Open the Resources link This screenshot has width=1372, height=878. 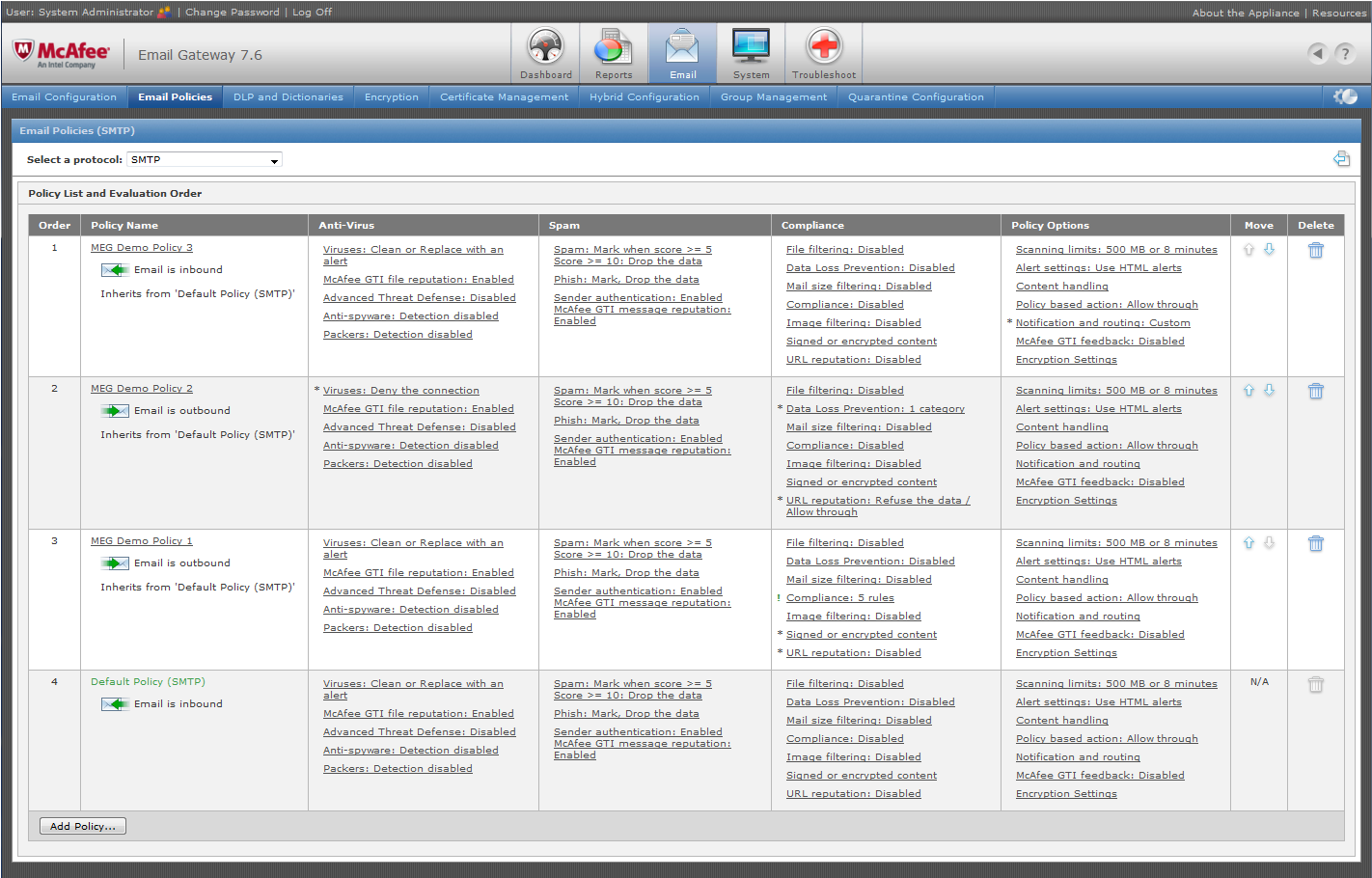pyautogui.click(x=1338, y=13)
